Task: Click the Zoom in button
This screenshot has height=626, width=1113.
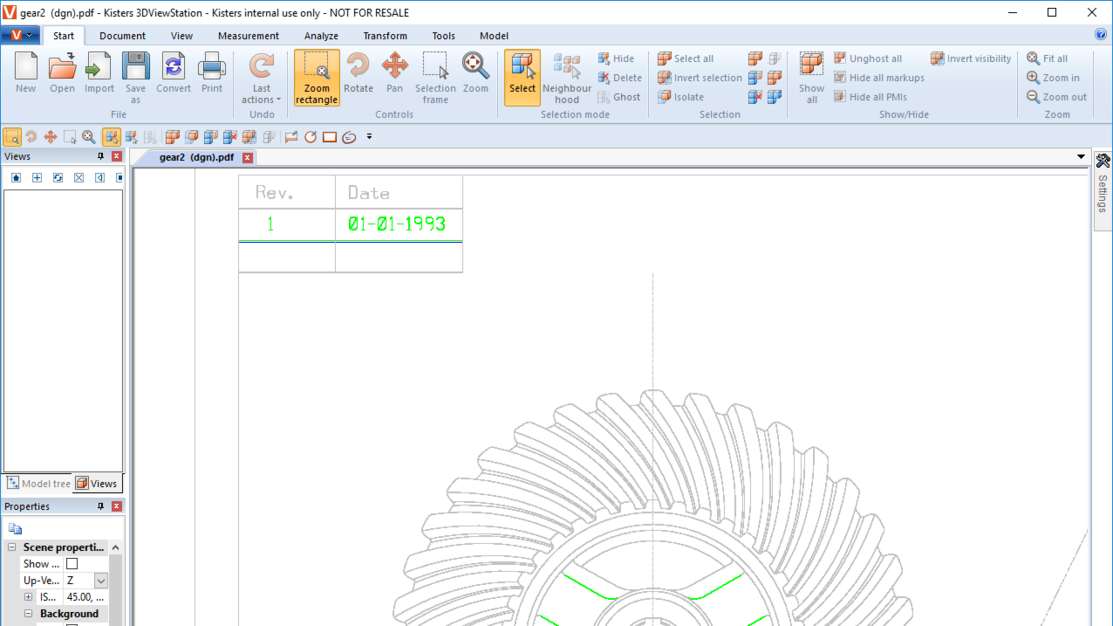Action: 1053,77
